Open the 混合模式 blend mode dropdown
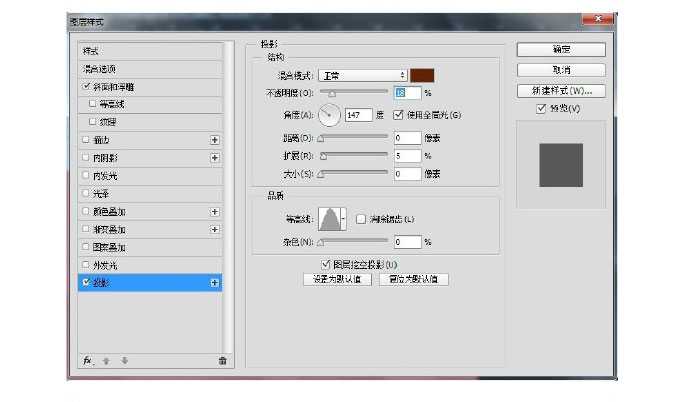Viewport: 690px width, 402px height. 362,75
